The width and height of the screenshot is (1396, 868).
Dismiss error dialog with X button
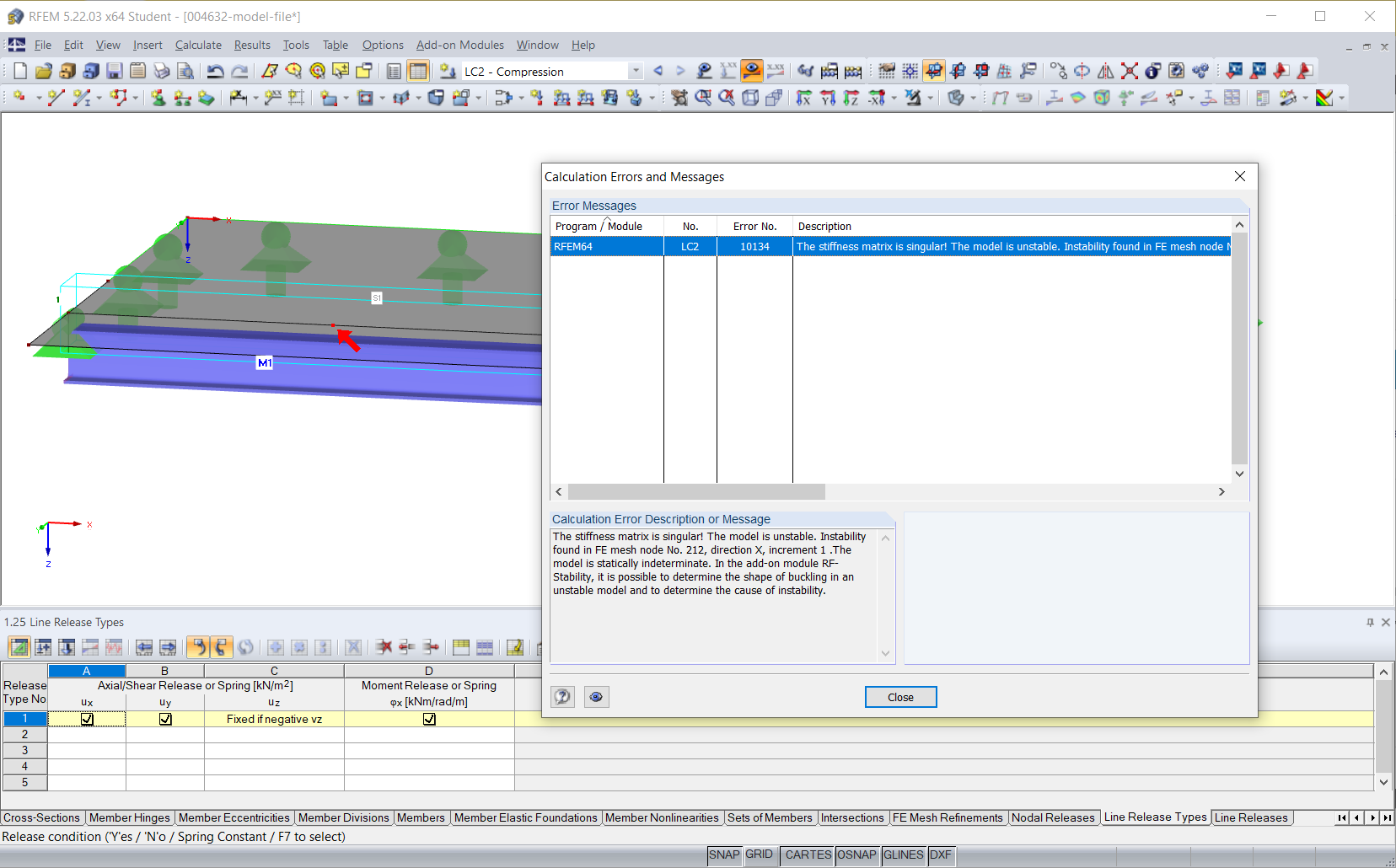click(x=1239, y=176)
